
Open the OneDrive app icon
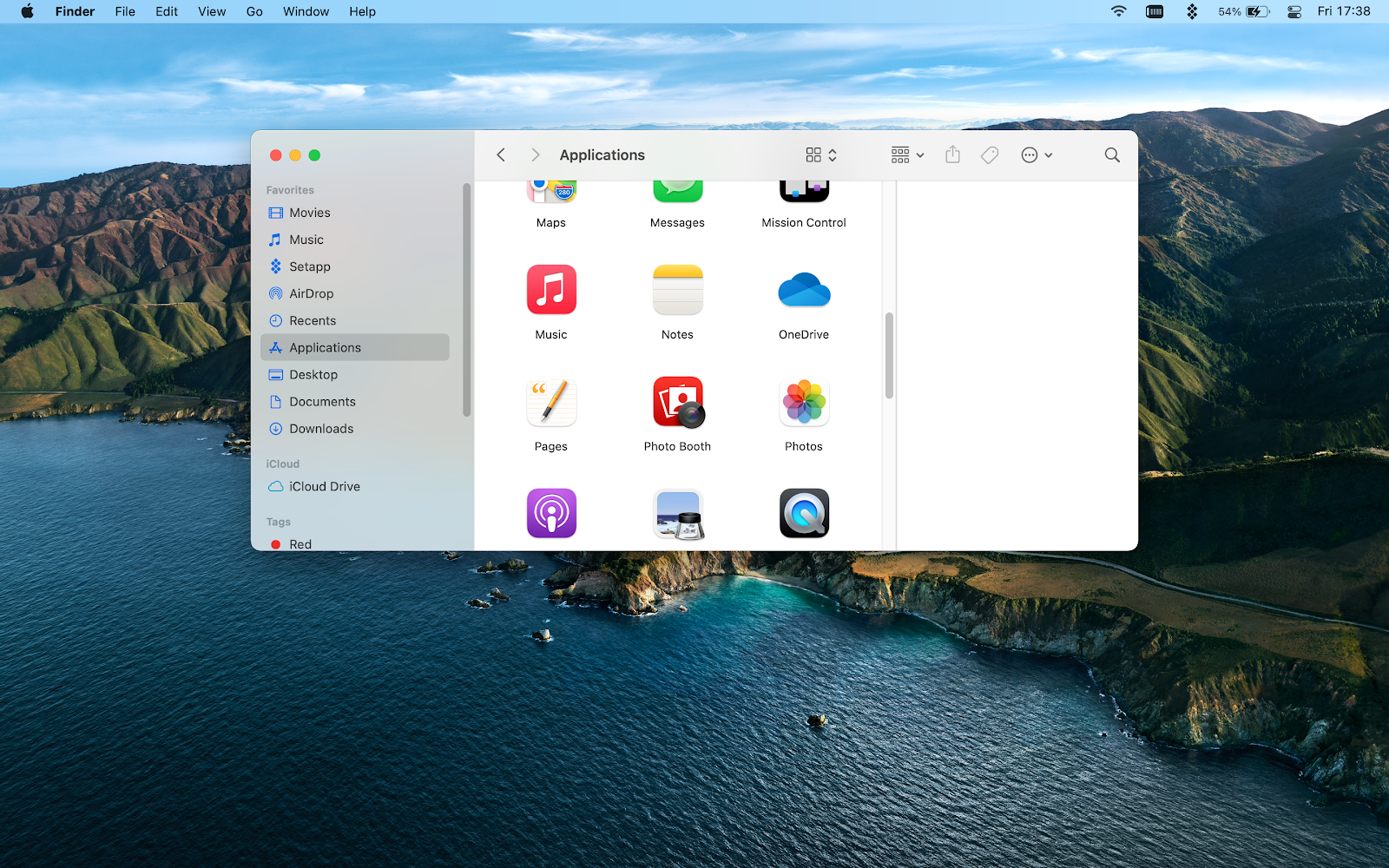click(804, 290)
